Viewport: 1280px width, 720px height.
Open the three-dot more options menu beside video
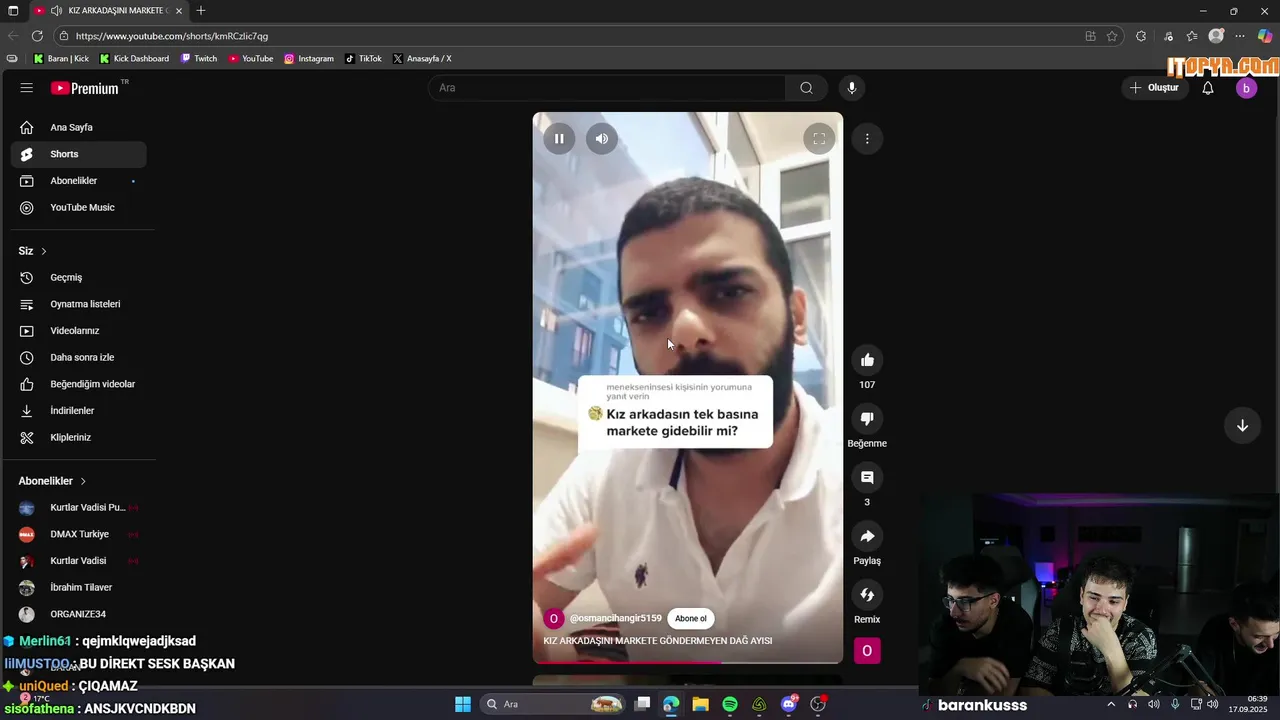point(867,139)
